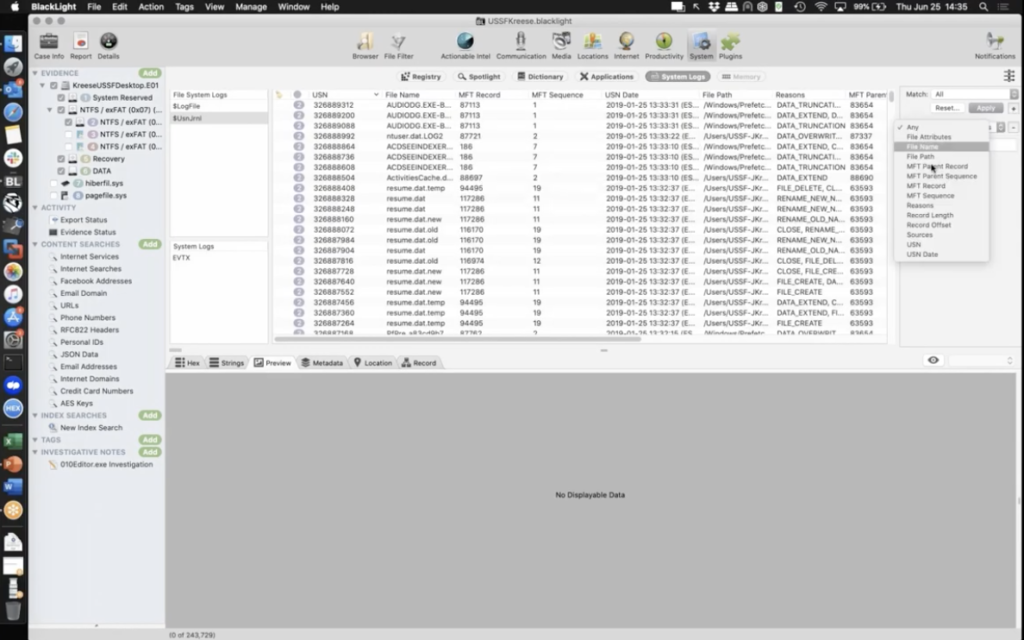
Task: Switch to the Hex tab
Action: [x=187, y=363]
